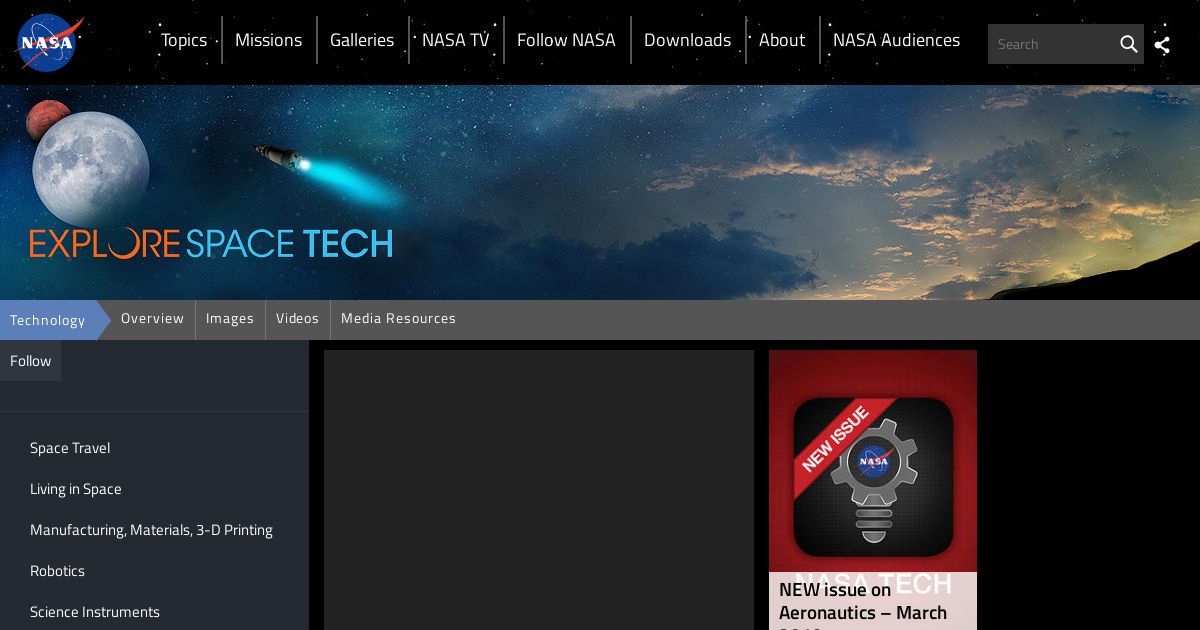Open the NASA Audiences menu

[x=896, y=40]
